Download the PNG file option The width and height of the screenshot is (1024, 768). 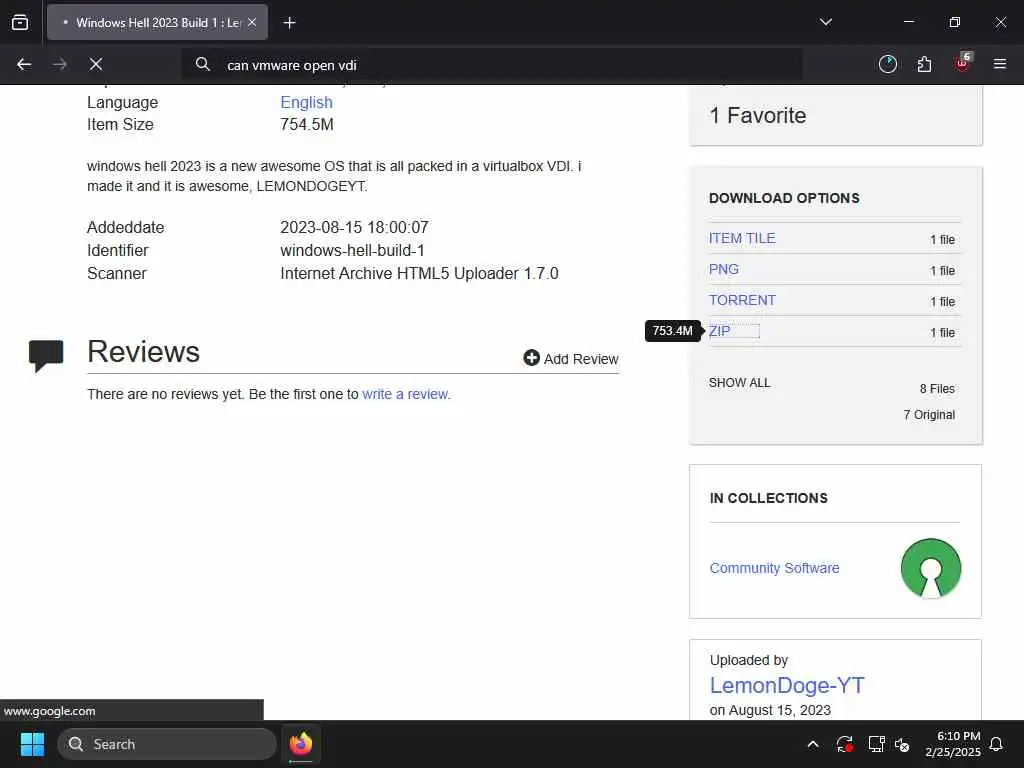[724, 269]
